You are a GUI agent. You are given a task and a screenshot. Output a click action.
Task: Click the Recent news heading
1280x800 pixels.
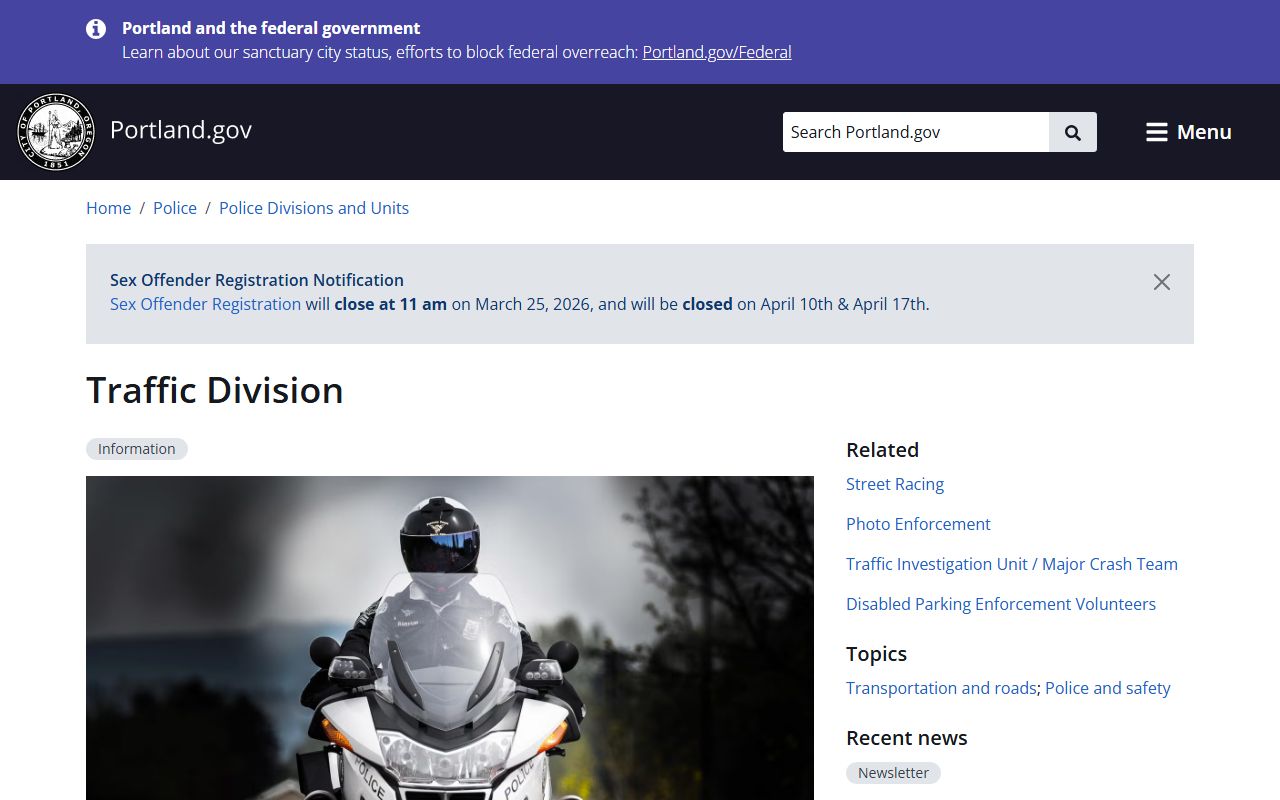point(907,738)
